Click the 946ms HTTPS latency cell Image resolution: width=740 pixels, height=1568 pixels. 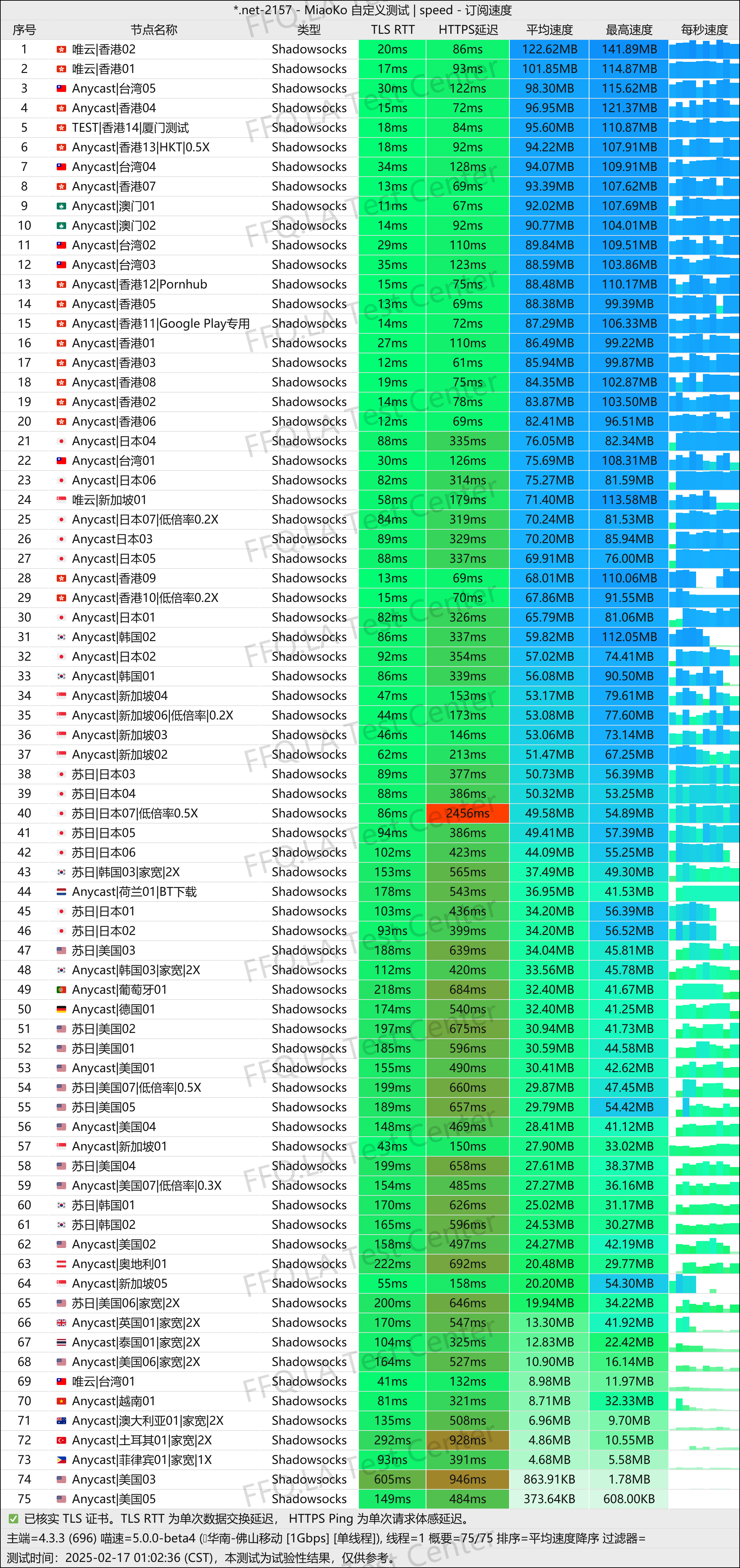[x=468, y=1479]
